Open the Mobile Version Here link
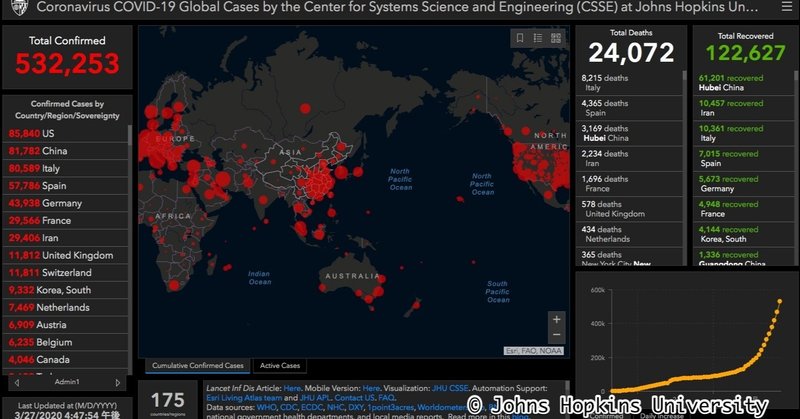 tap(371, 388)
